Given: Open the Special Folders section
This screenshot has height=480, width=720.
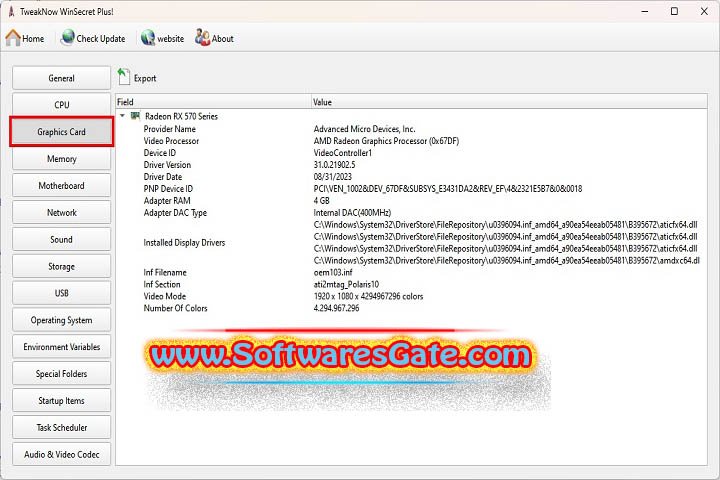Looking at the screenshot, I should [61, 374].
